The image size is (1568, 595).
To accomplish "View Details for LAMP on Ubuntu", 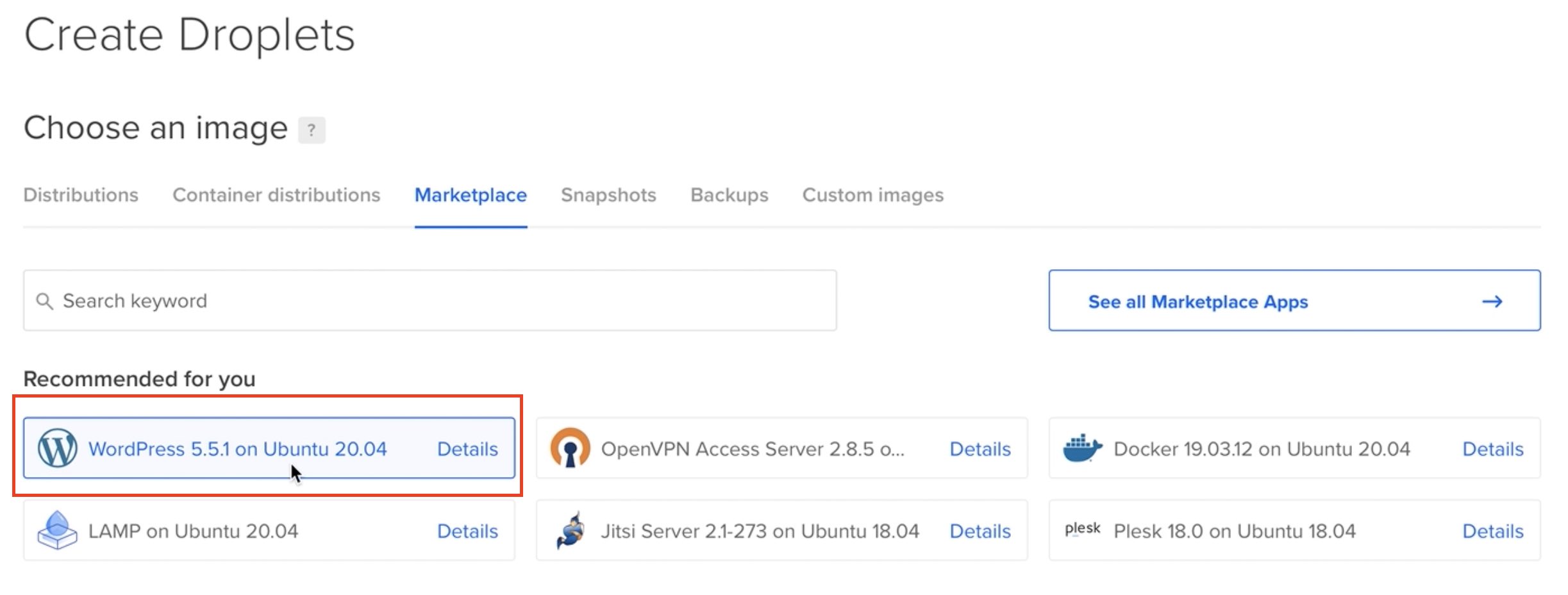I will tap(467, 531).
